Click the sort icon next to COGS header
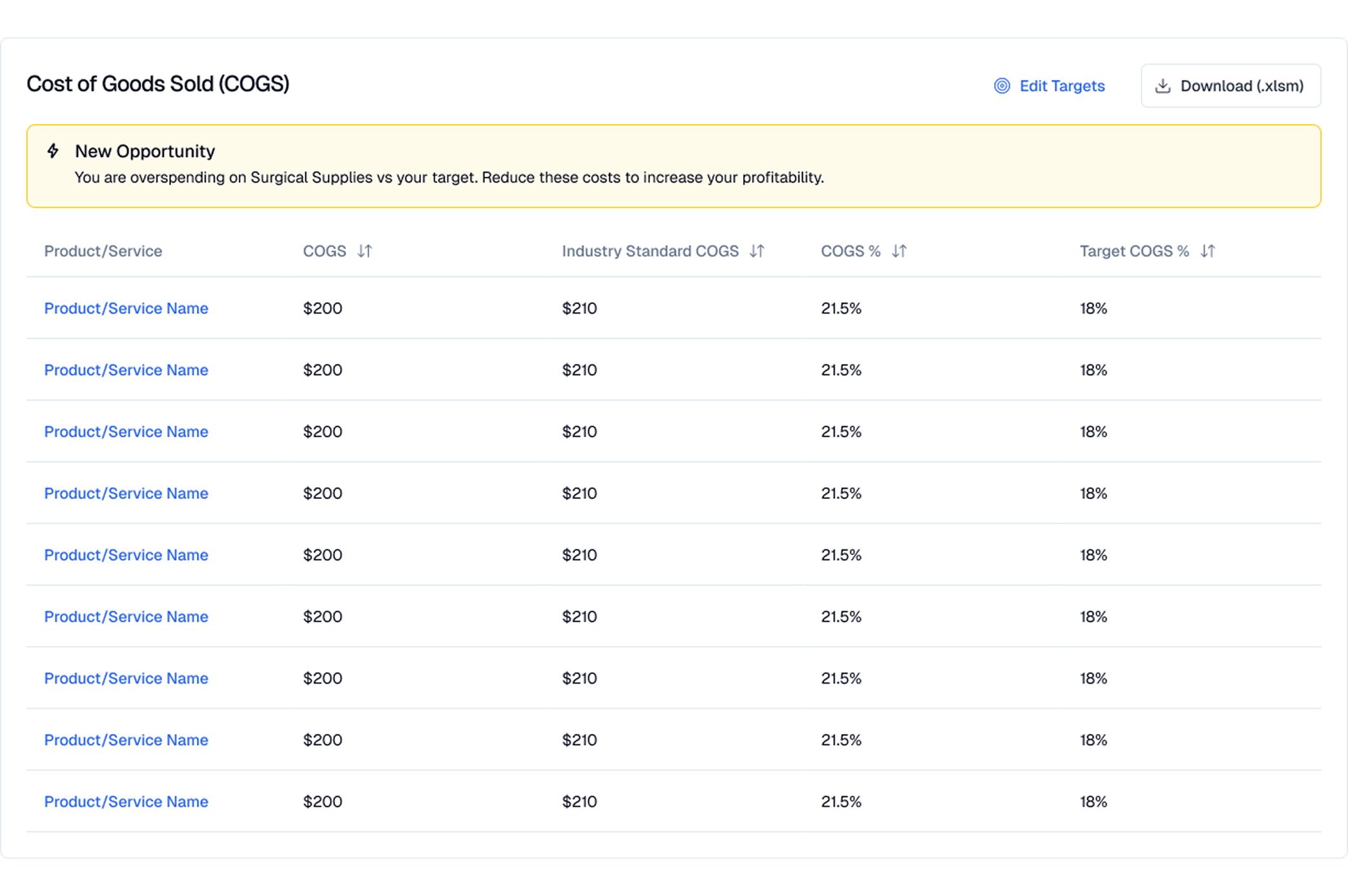Image resolution: width=1348 pixels, height=896 pixels. 365,251
